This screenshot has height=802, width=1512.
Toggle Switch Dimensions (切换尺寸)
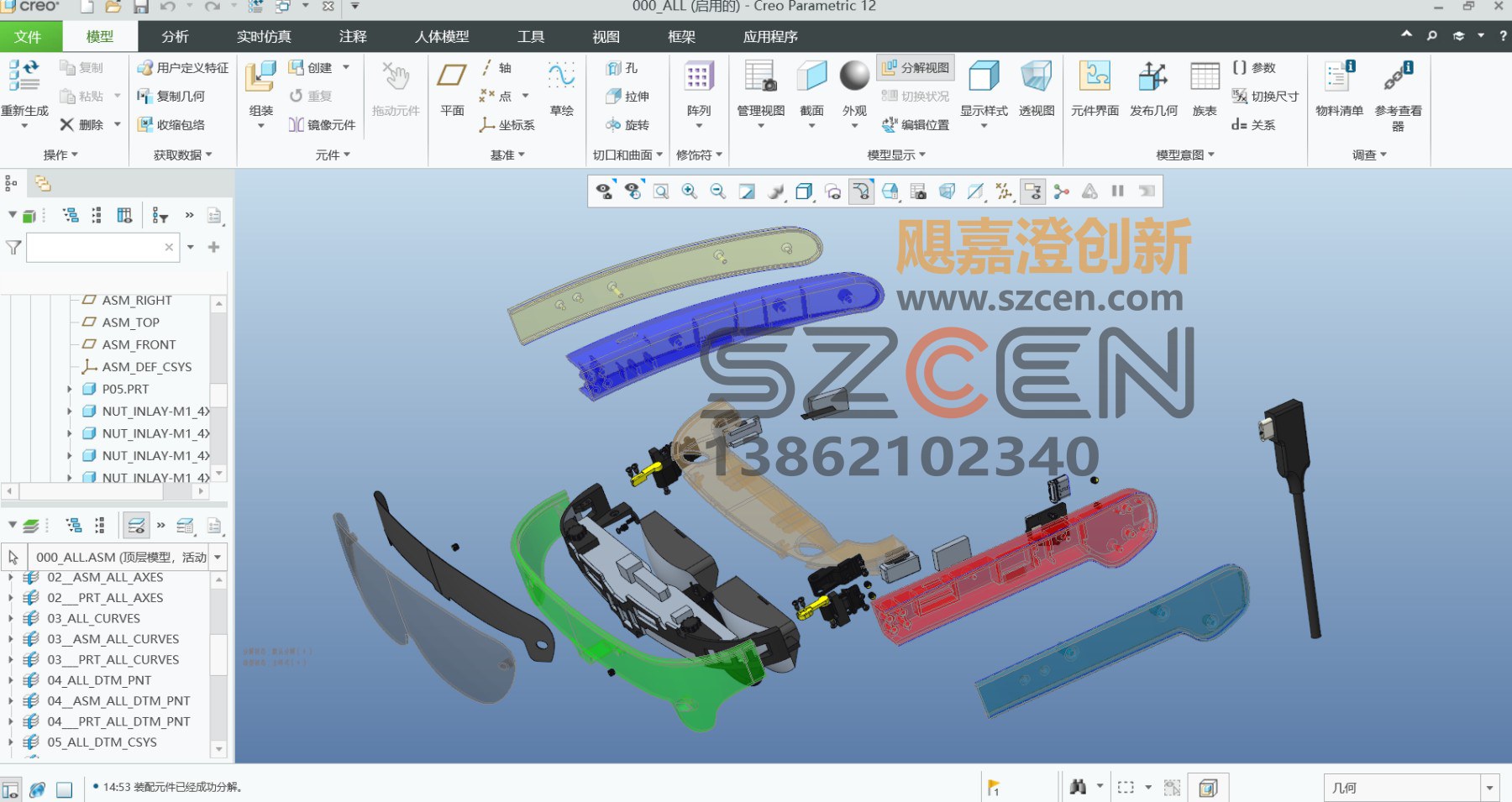1265,97
